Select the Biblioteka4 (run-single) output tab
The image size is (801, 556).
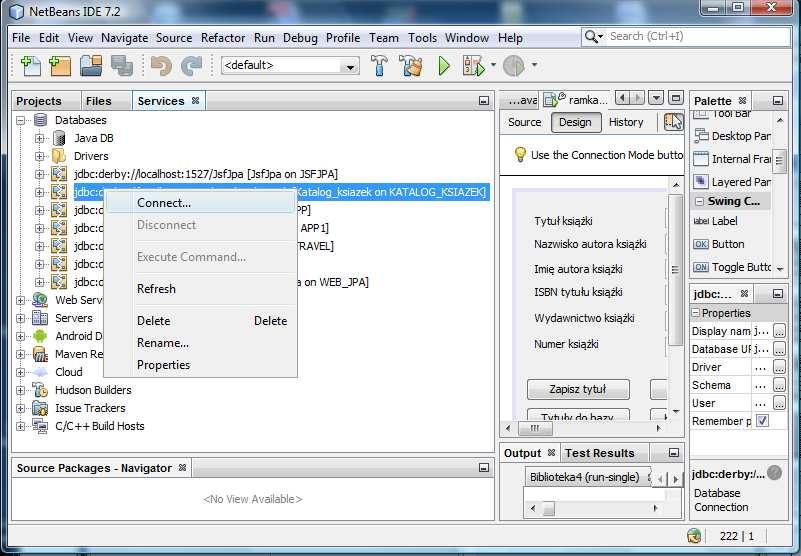click(x=584, y=477)
